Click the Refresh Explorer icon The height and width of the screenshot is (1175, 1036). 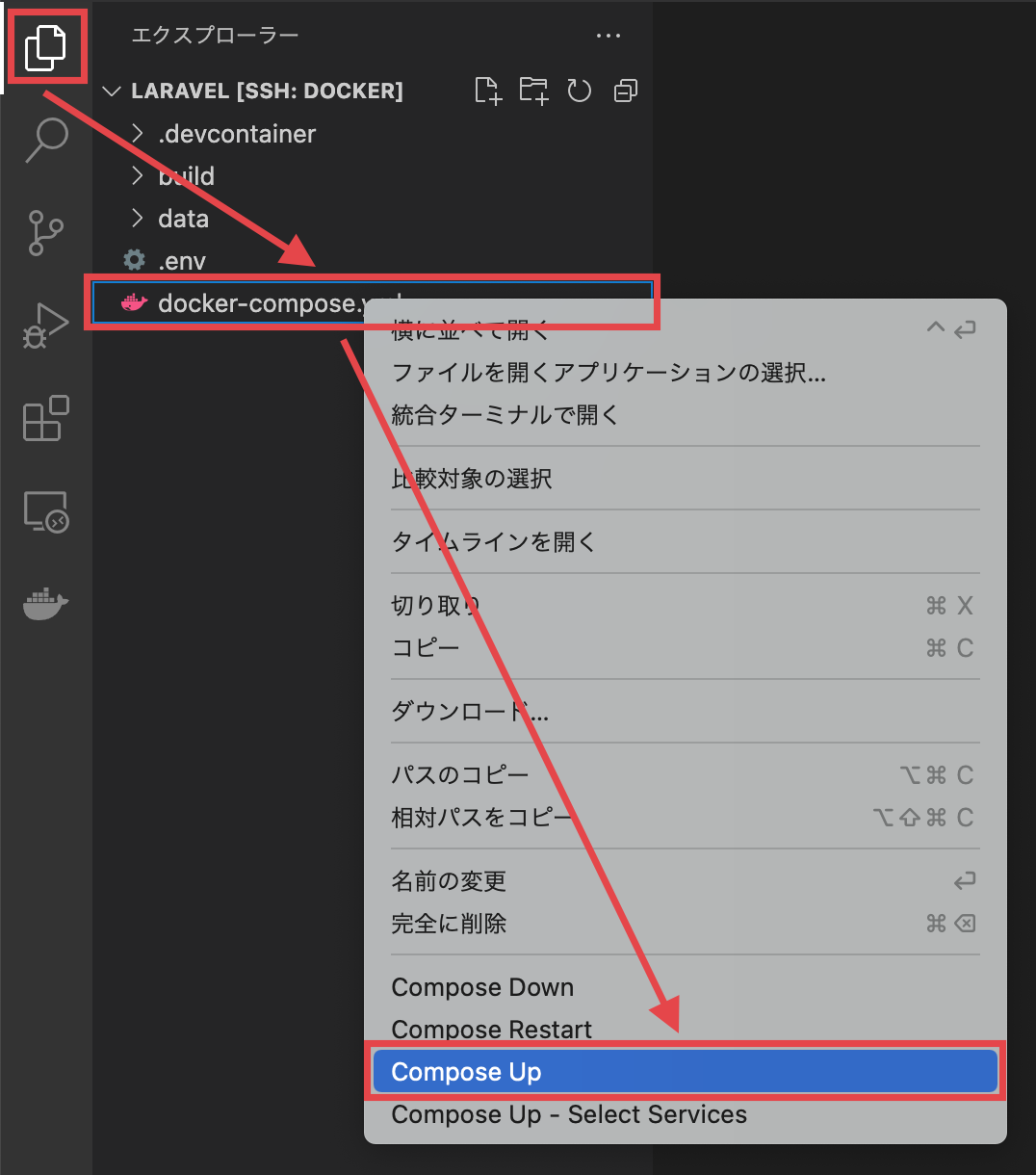[x=579, y=90]
